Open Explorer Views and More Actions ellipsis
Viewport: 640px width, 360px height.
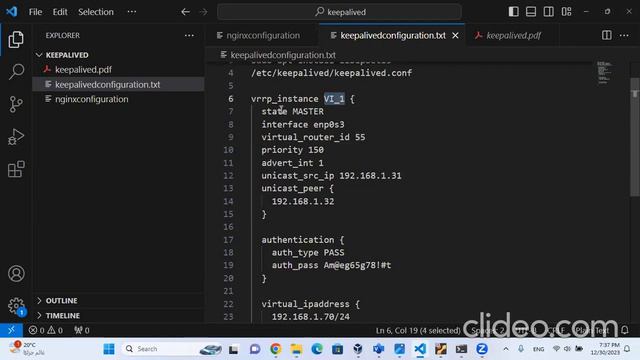[x=189, y=36]
